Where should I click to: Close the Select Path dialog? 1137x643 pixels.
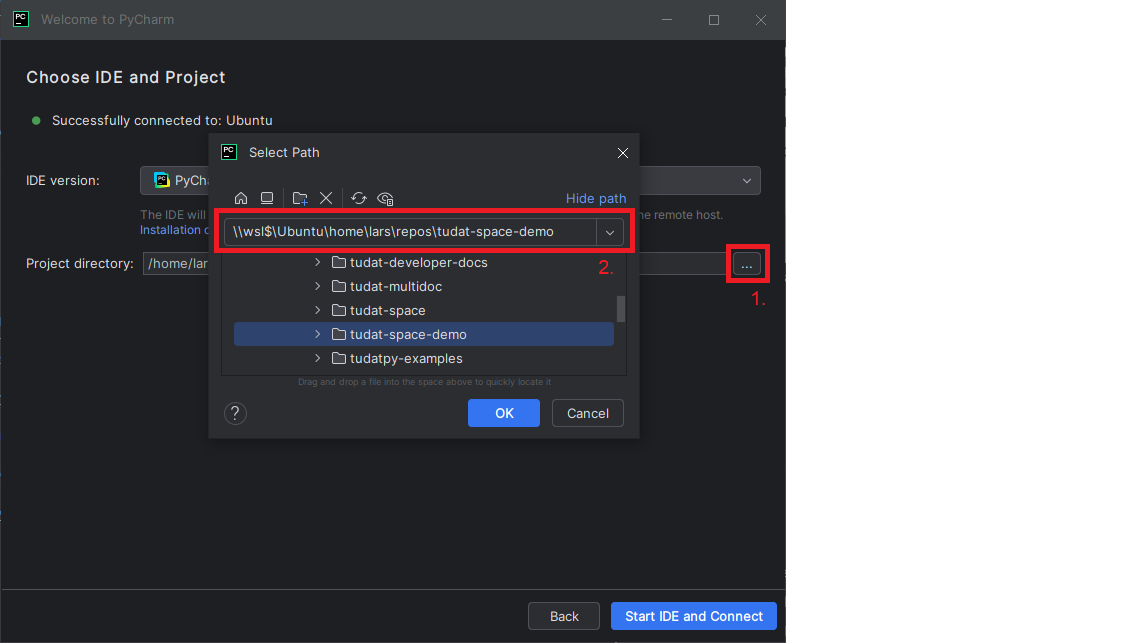point(622,152)
